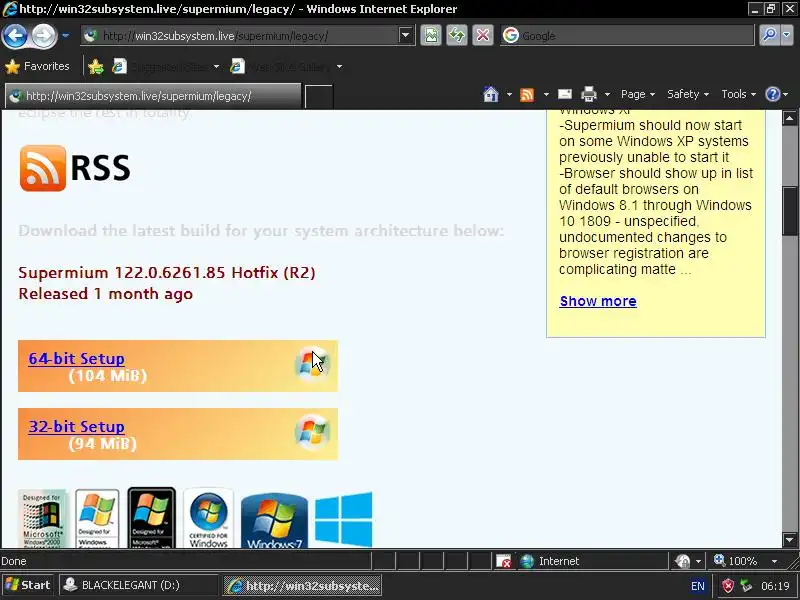Click Windows orb in 64-bit banner
This screenshot has width=800, height=600.
point(312,364)
